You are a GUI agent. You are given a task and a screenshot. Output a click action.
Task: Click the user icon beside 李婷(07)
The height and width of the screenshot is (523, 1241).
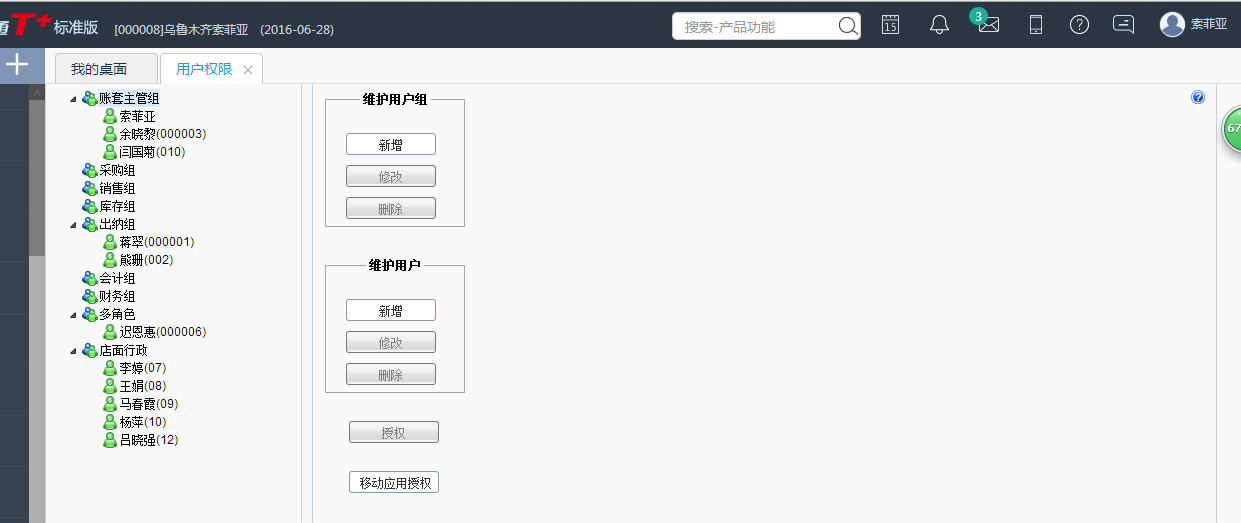[110, 368]
